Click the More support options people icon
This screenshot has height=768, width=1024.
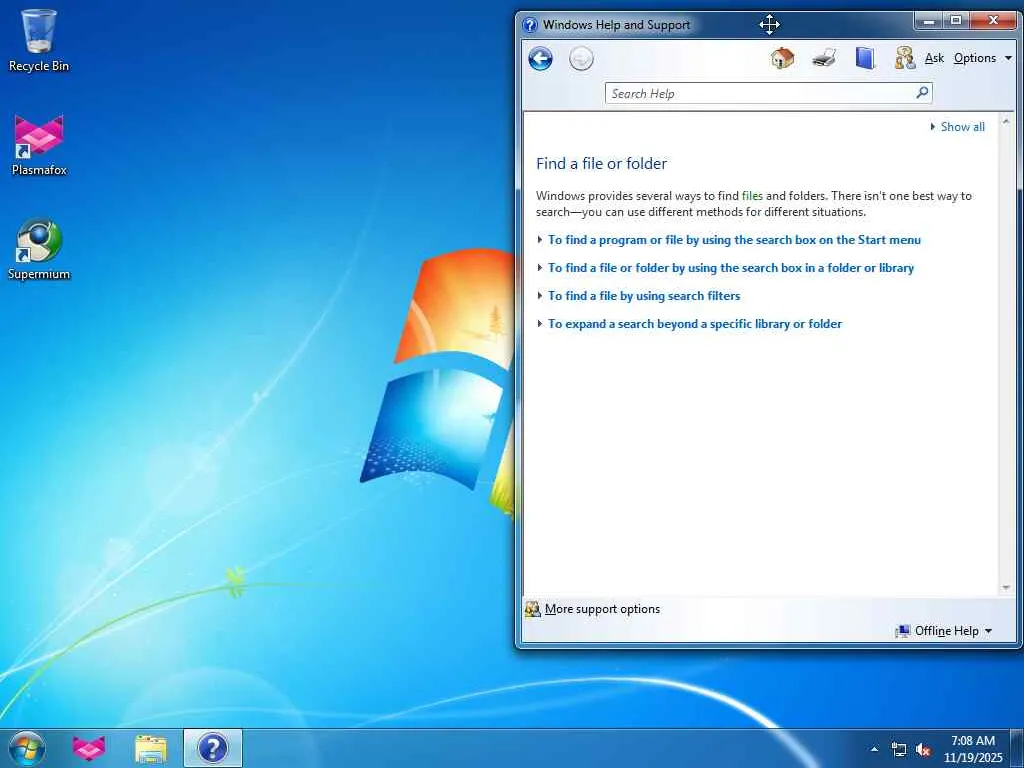coord(533,609)
